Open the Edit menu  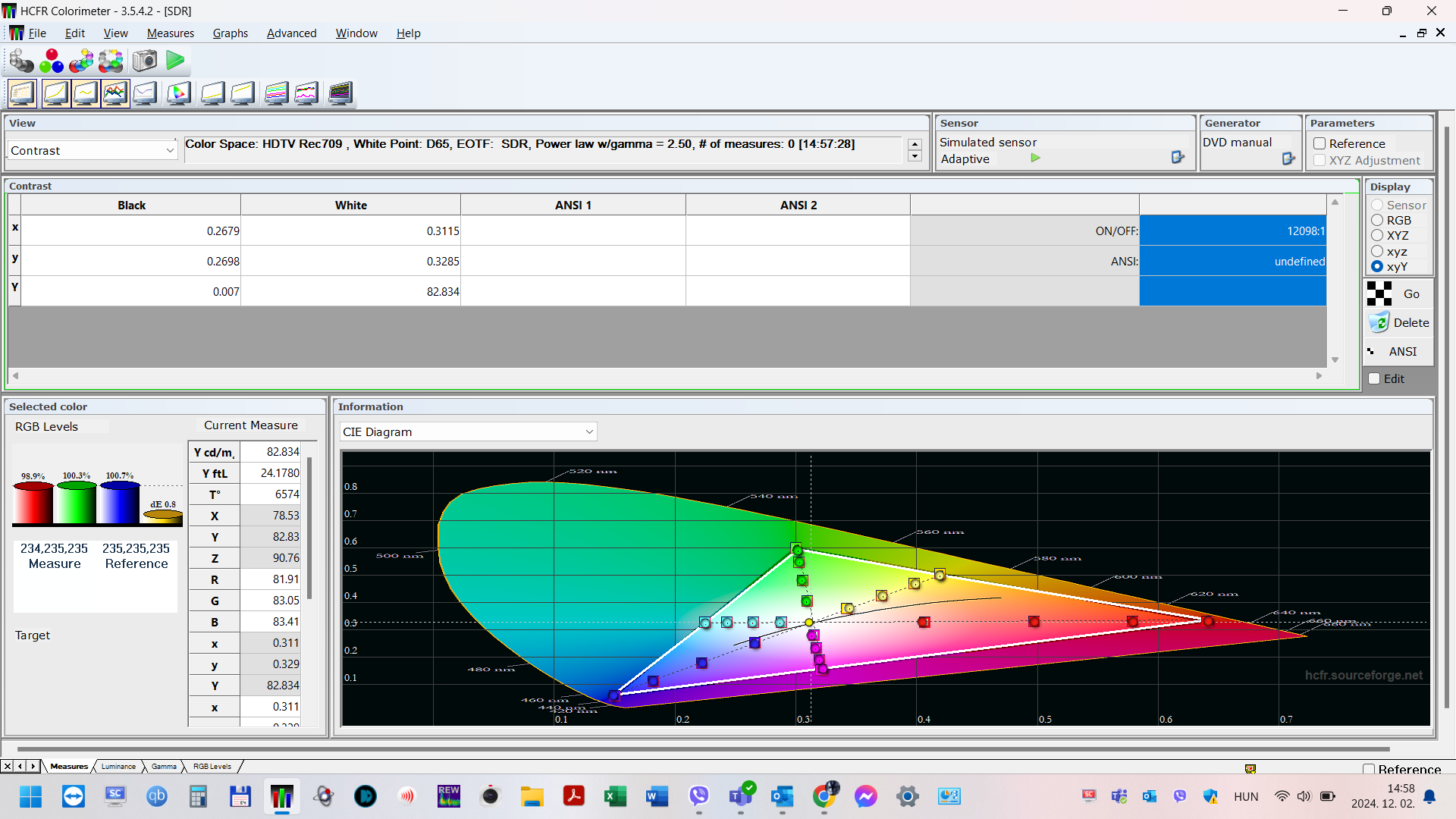75,33
